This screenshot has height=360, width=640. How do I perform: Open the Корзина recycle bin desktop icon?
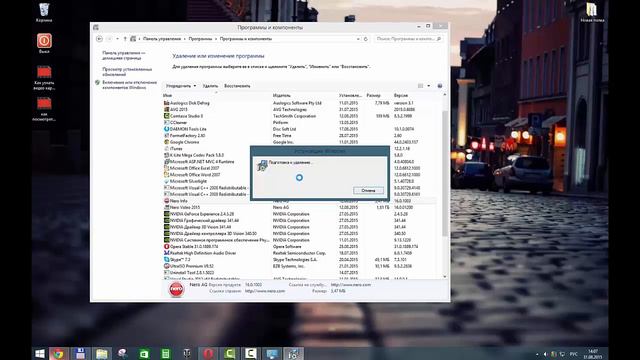pos(44,13)
